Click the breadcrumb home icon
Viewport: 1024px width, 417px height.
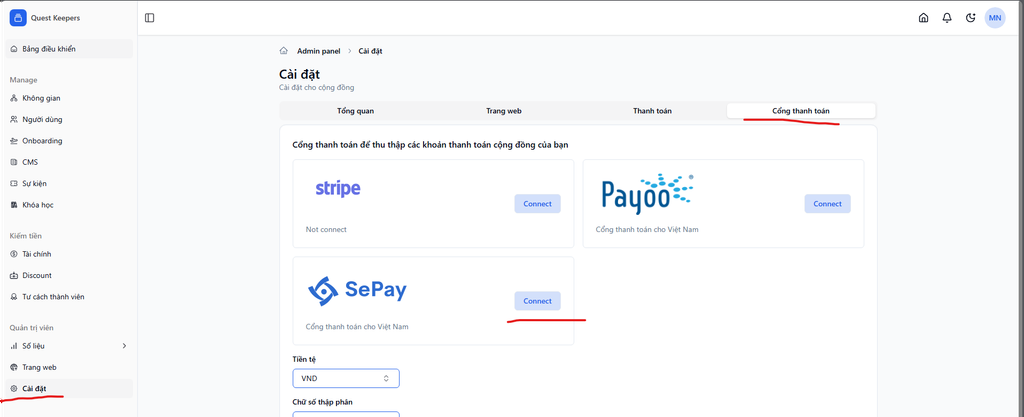[283, 50]
